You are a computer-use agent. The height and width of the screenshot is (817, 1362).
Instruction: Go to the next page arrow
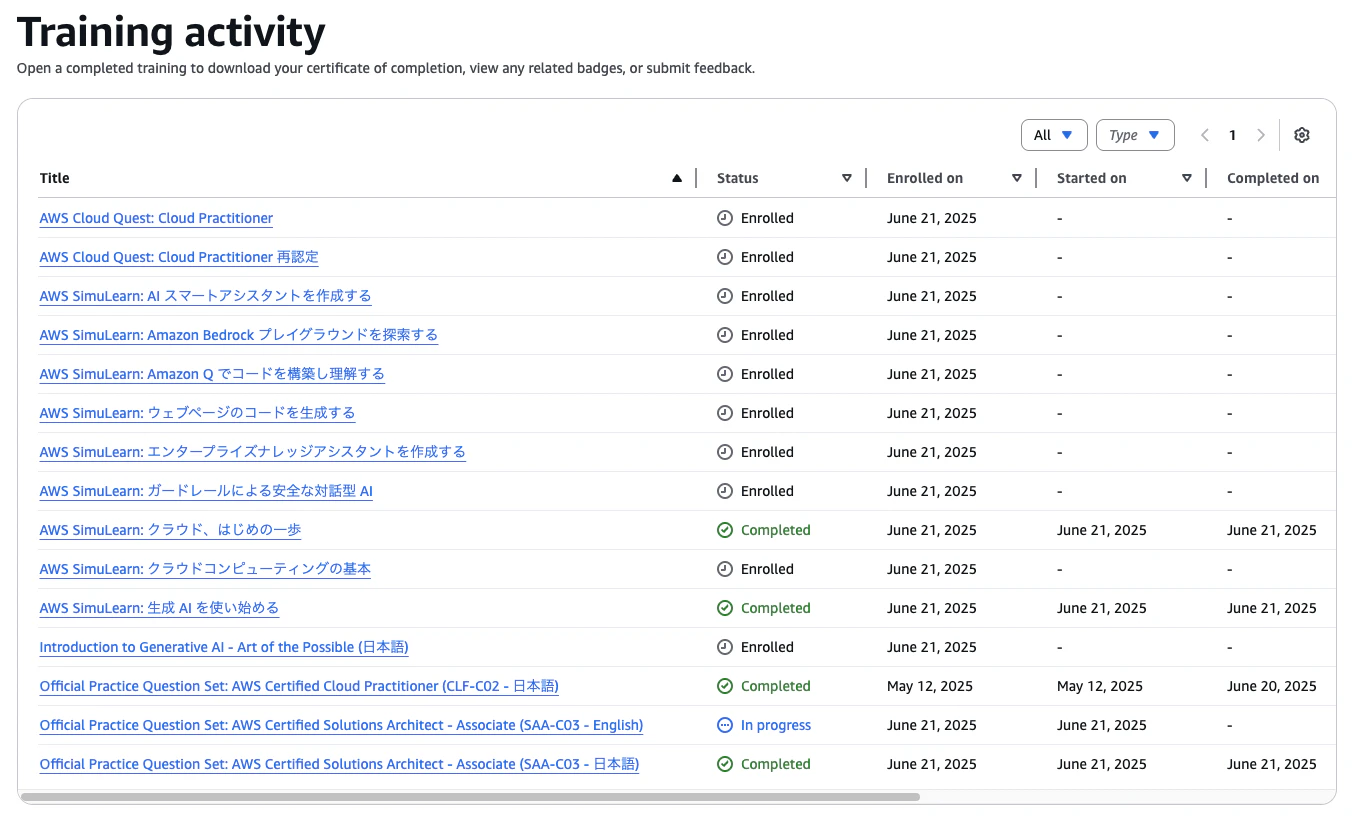[1261, 135]
